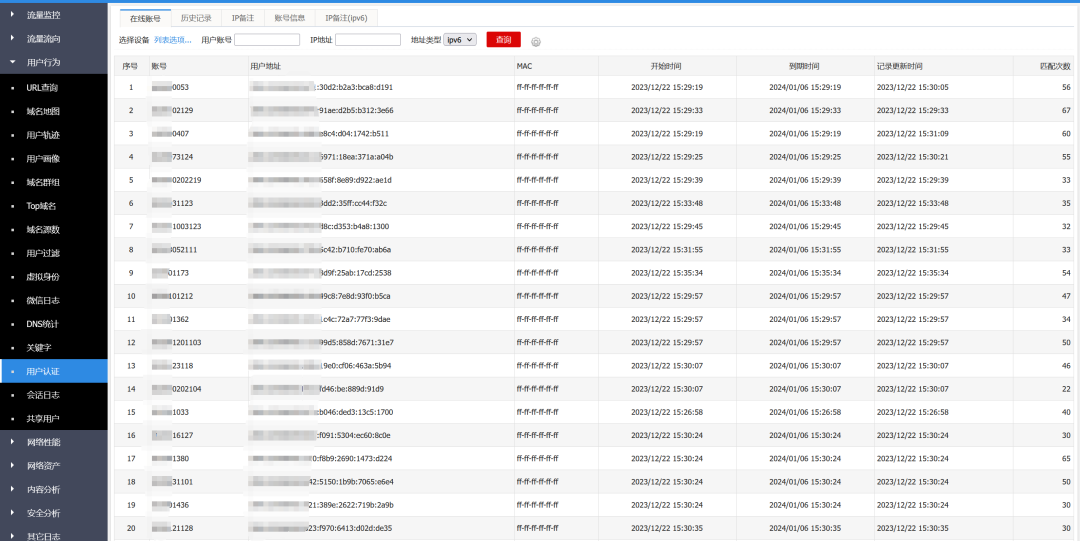This screenshot has width=1080, height=541.
Task: Click expiry time 2024/01/06 15:29:45
Action: click(805, 227)
